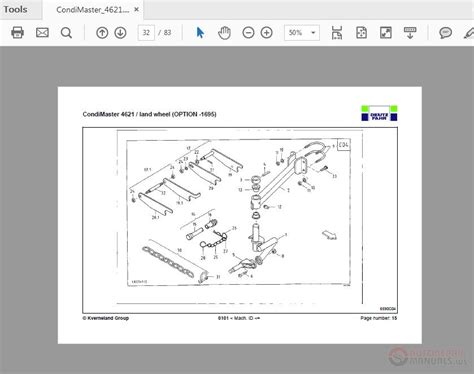Viewport: 474px width, 374px height.
Task: Click the Page number: 55 footer text
Action: tap(379, 318)
